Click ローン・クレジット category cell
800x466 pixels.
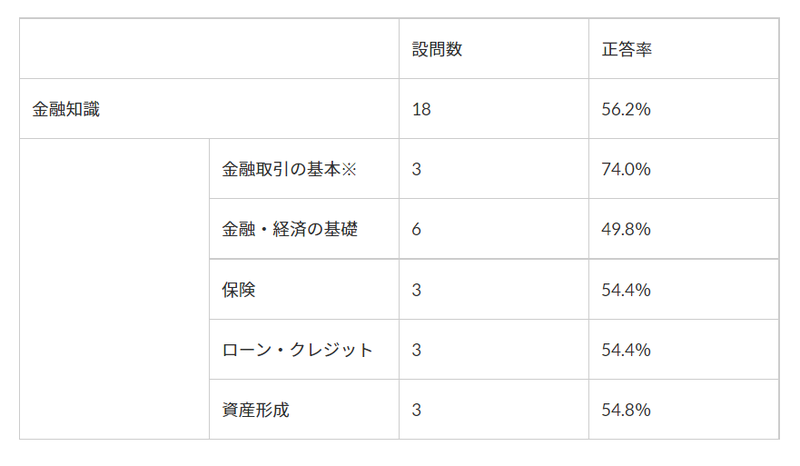click(297, 349)
